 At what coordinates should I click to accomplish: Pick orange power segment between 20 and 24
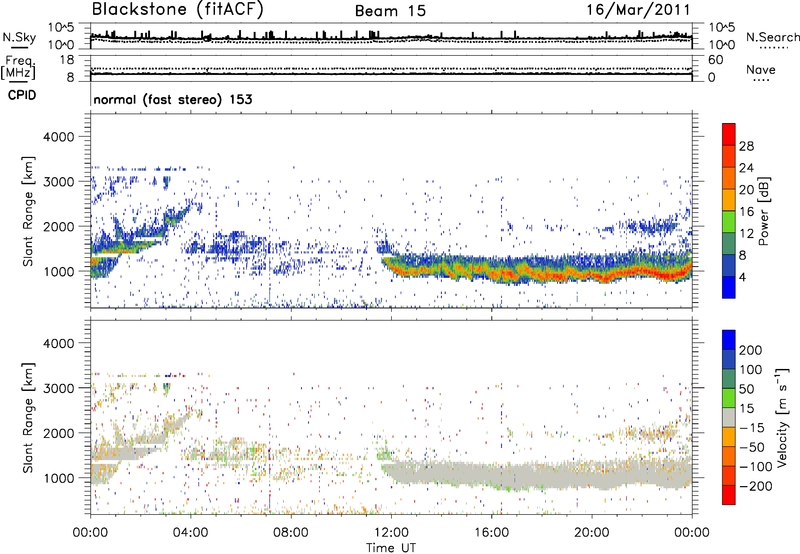tap(729, 179)
